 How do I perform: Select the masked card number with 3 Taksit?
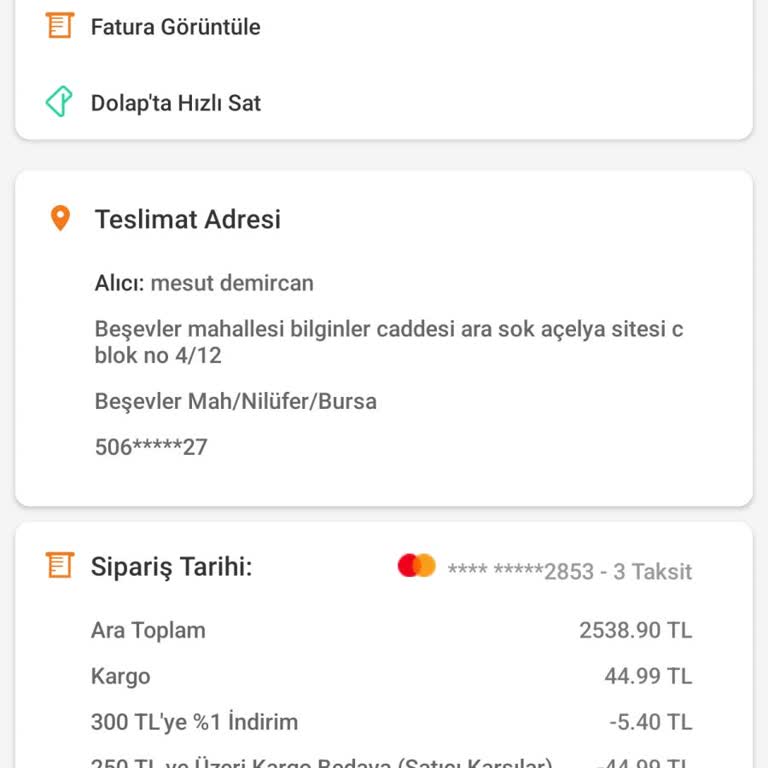tap(569, 571)
